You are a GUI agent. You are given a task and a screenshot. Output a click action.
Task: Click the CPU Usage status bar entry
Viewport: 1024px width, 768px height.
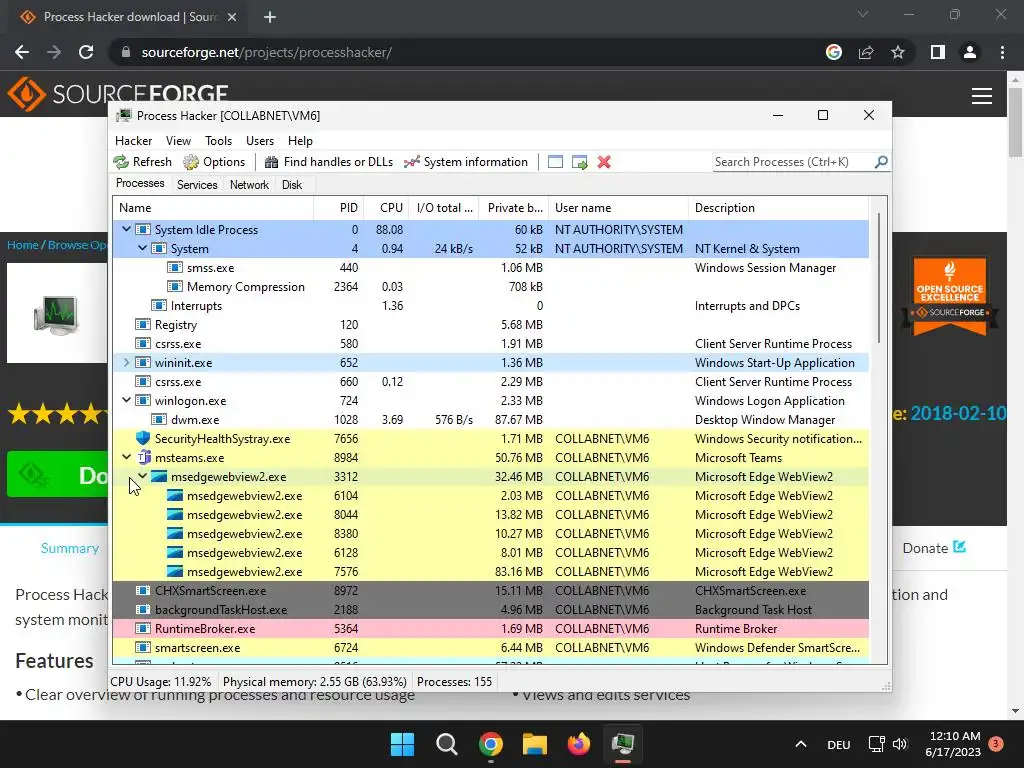point(161,681)
